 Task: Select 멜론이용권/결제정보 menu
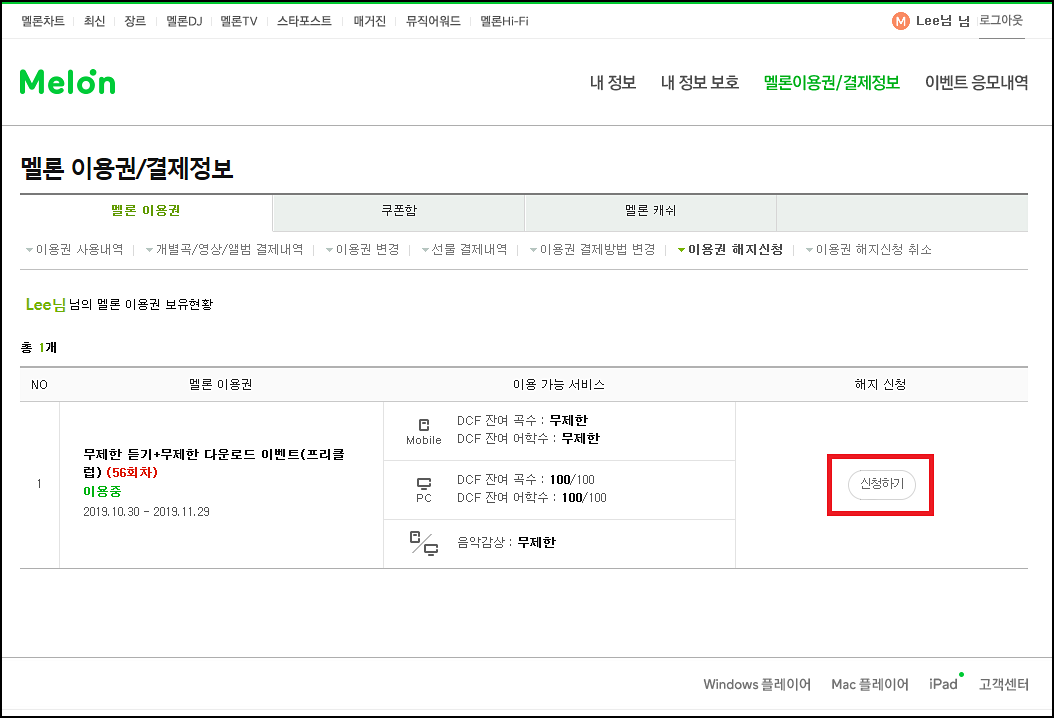(x=832, y=83)
